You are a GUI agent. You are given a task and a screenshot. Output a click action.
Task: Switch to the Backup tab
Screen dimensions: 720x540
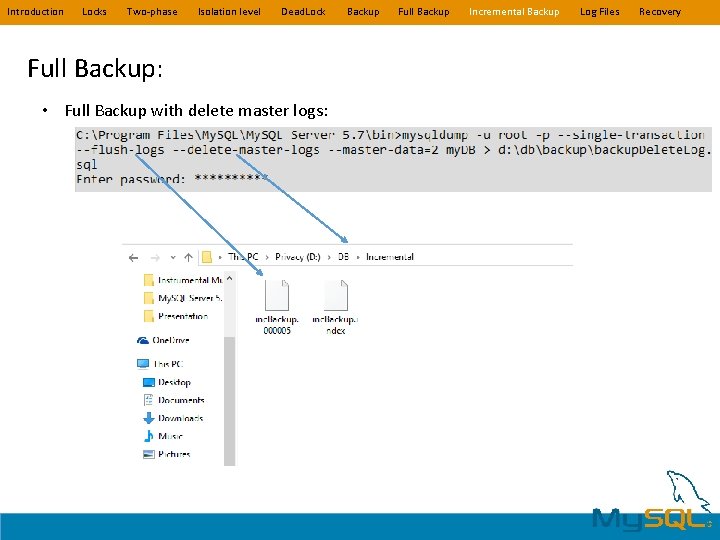[x=363, y=12]
